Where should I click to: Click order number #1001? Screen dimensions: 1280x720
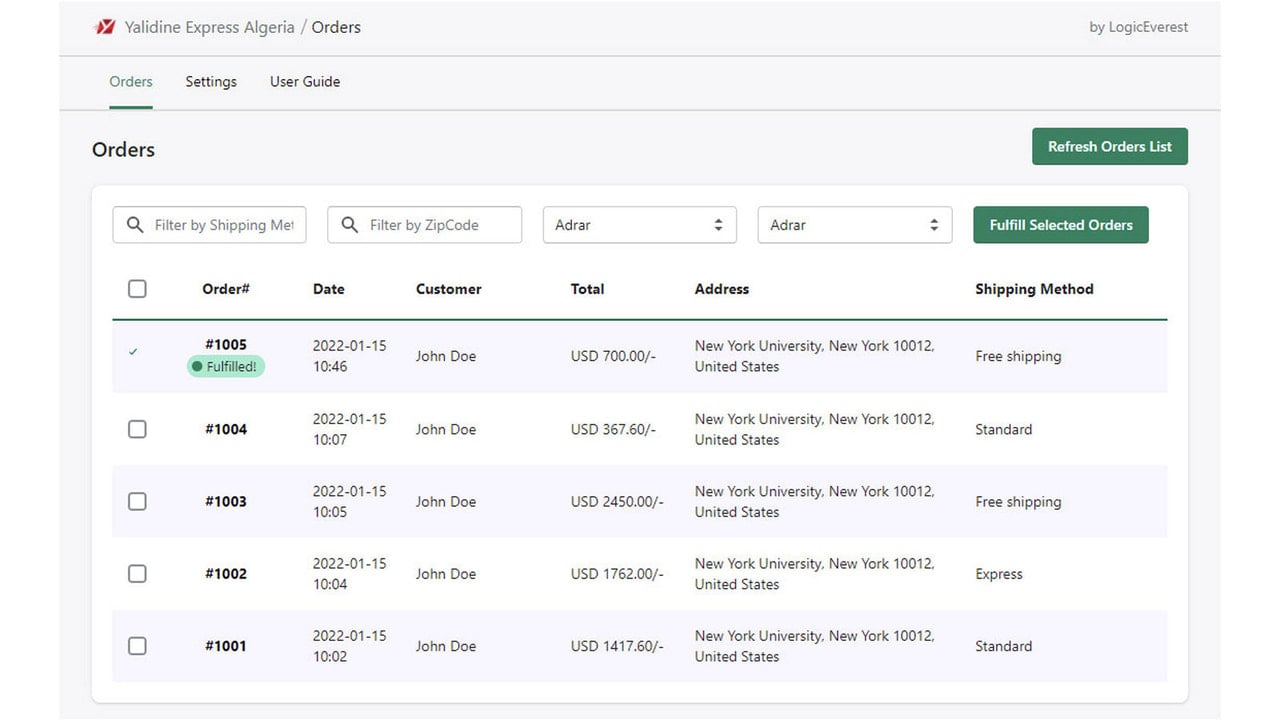click(x=226, y=646)
